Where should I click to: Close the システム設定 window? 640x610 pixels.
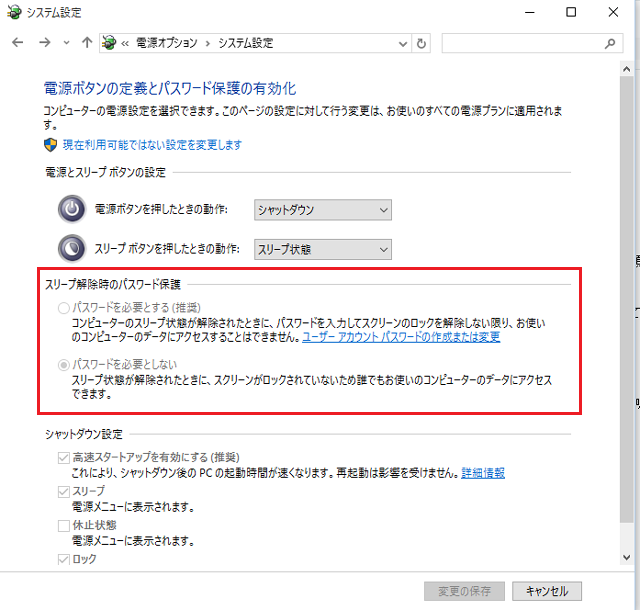pos(613,12)
